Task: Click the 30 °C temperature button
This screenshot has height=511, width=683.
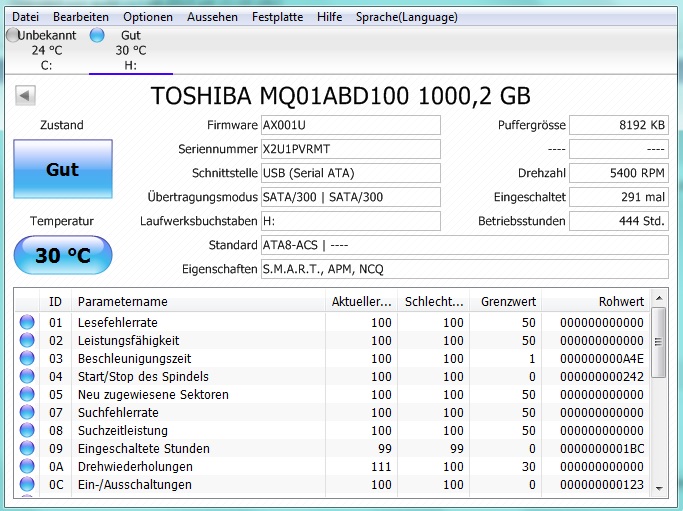Action: [x=63, y=255]
